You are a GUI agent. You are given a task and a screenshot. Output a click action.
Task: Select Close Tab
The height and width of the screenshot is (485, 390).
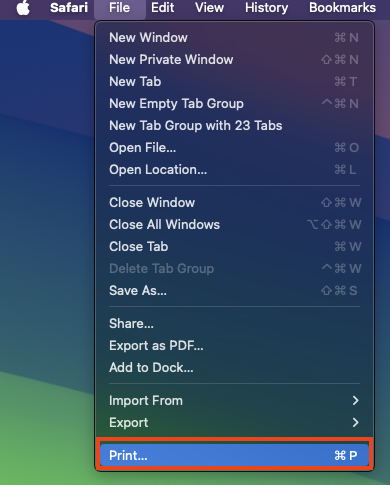(234, 247)
